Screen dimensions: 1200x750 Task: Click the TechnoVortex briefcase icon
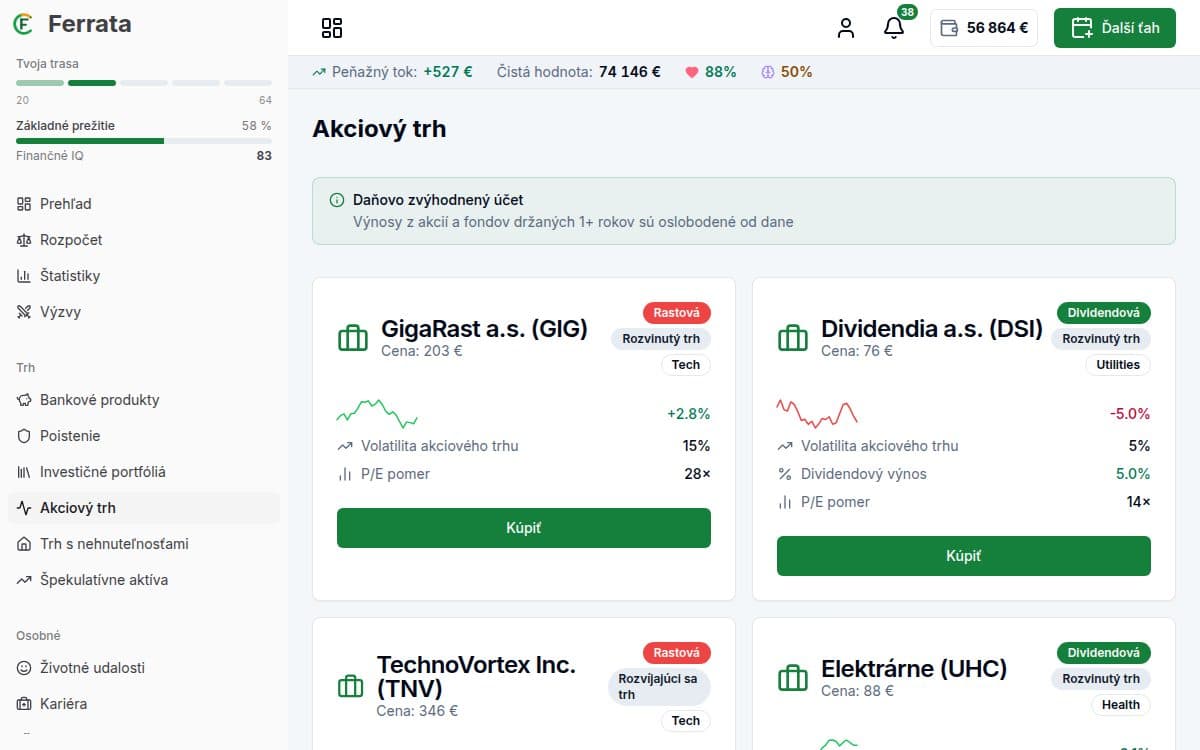[351, 686]
